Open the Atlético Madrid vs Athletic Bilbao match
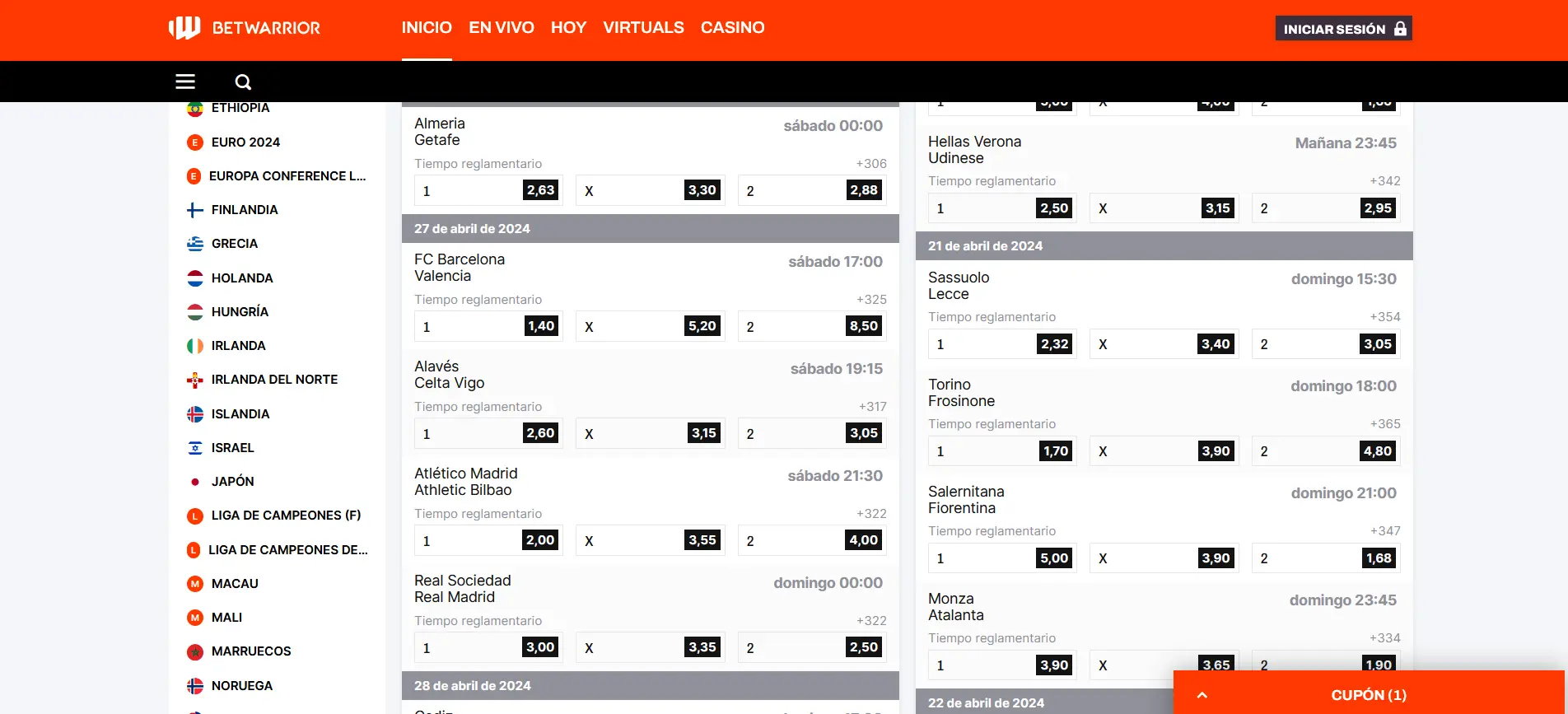Screen dimensions: 1568x714 tap(466, 482)
